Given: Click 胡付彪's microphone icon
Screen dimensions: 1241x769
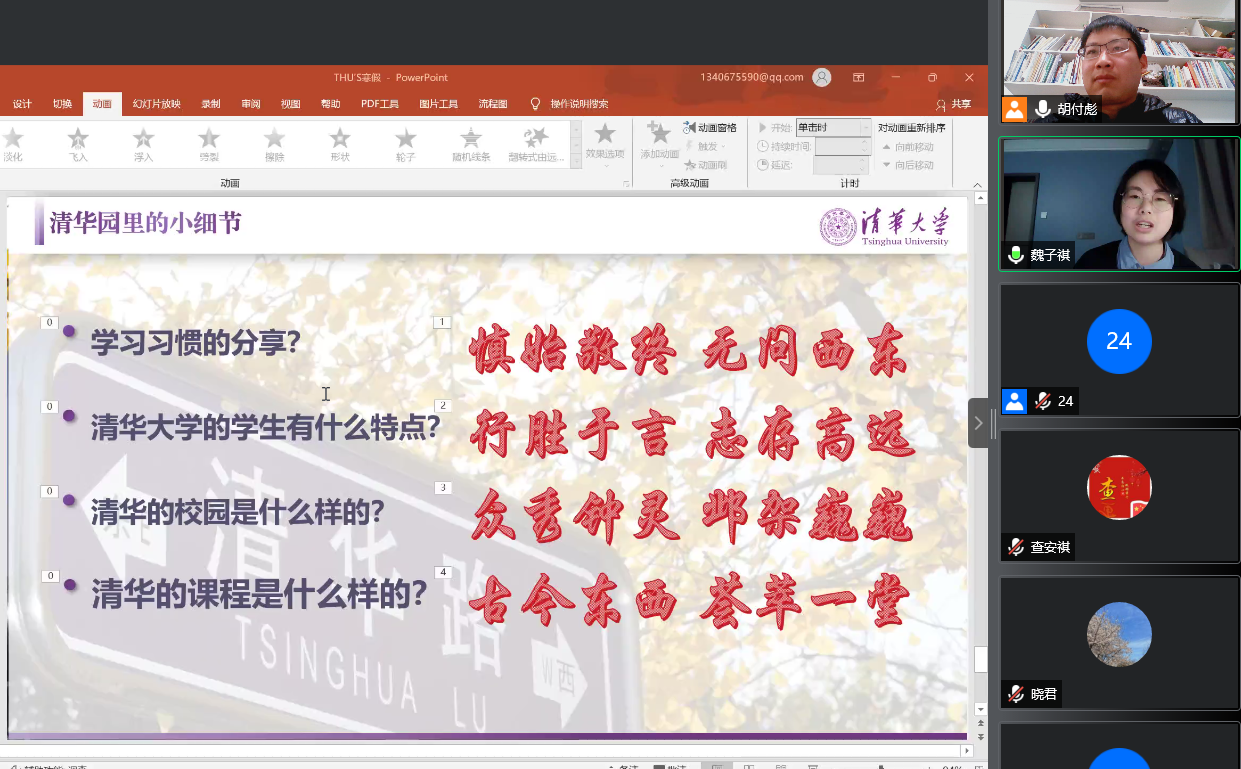Looking at the screenshot, I should coord(1043,109).
